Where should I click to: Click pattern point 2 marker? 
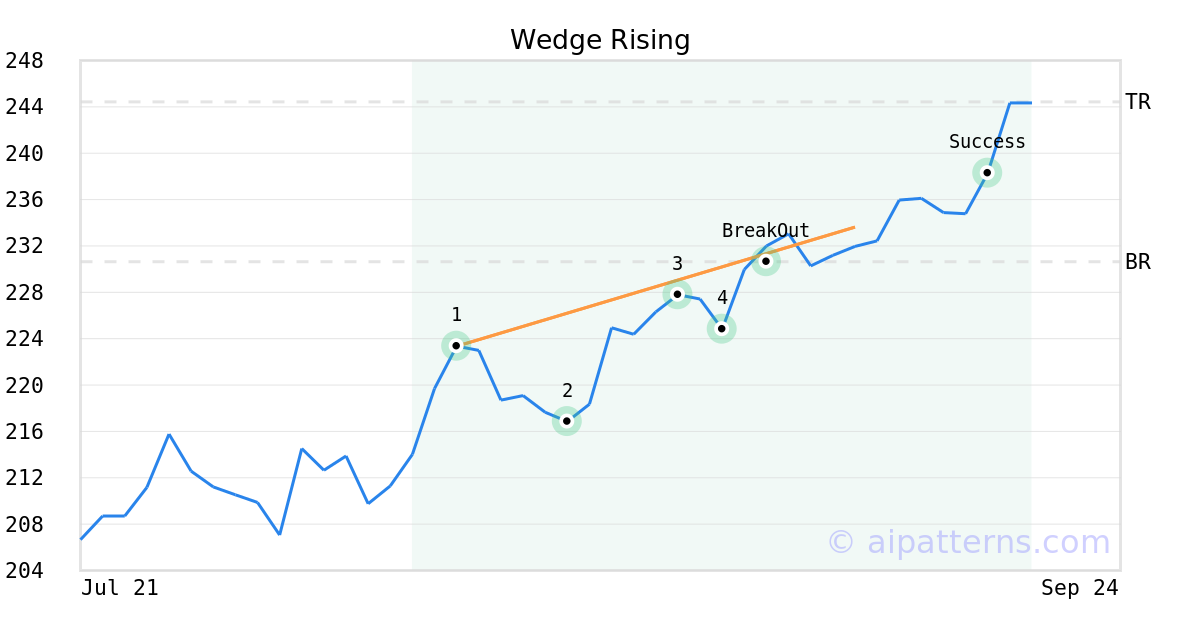click(x=567, y=421)
